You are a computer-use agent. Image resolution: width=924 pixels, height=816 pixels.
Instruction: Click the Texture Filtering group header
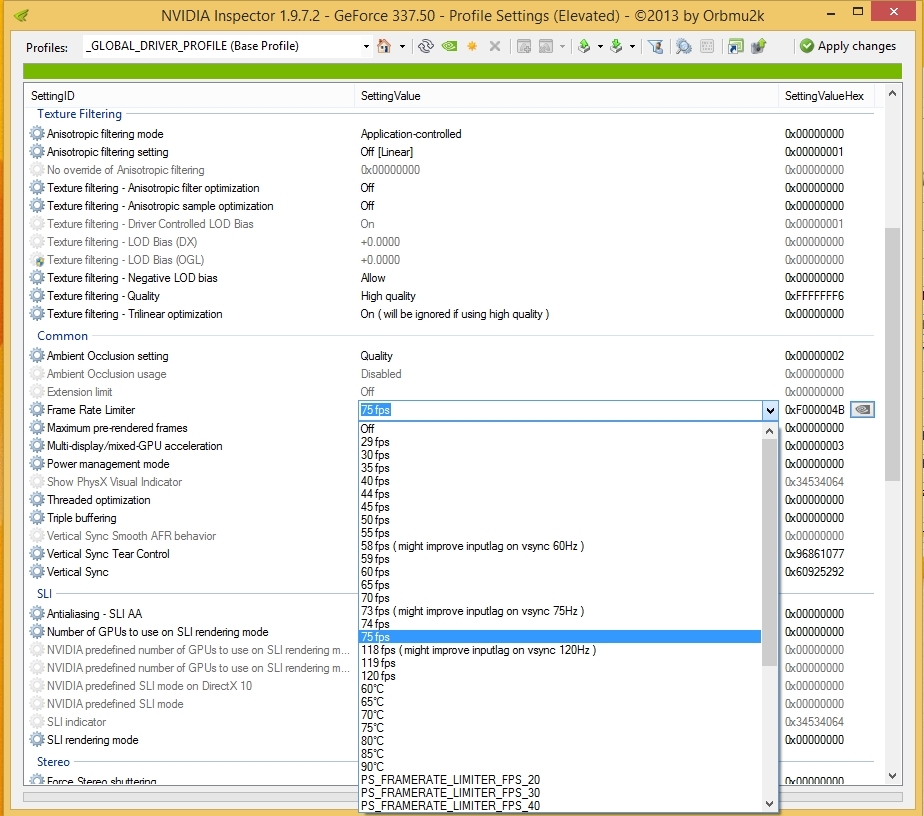[80, 114]
